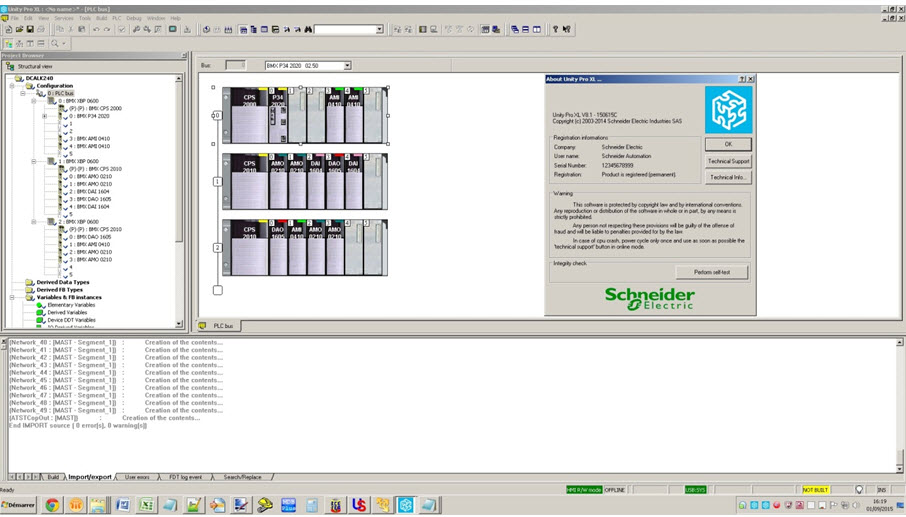Viewport: 906px width, 517px height.
Task: Click the rack 1 address box on the bus
Action: coord(217,181)
